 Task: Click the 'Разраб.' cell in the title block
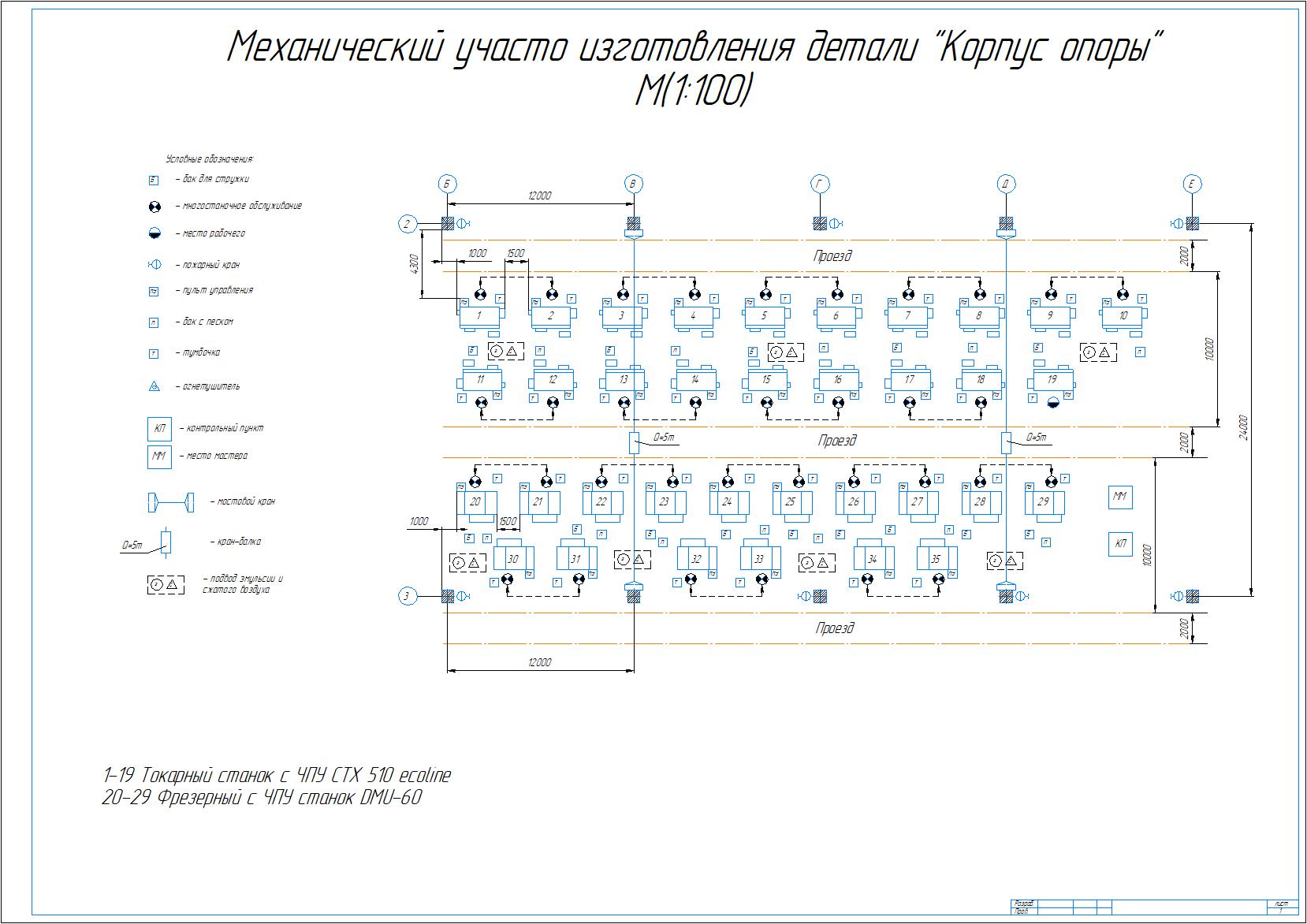coord(1023,904)
